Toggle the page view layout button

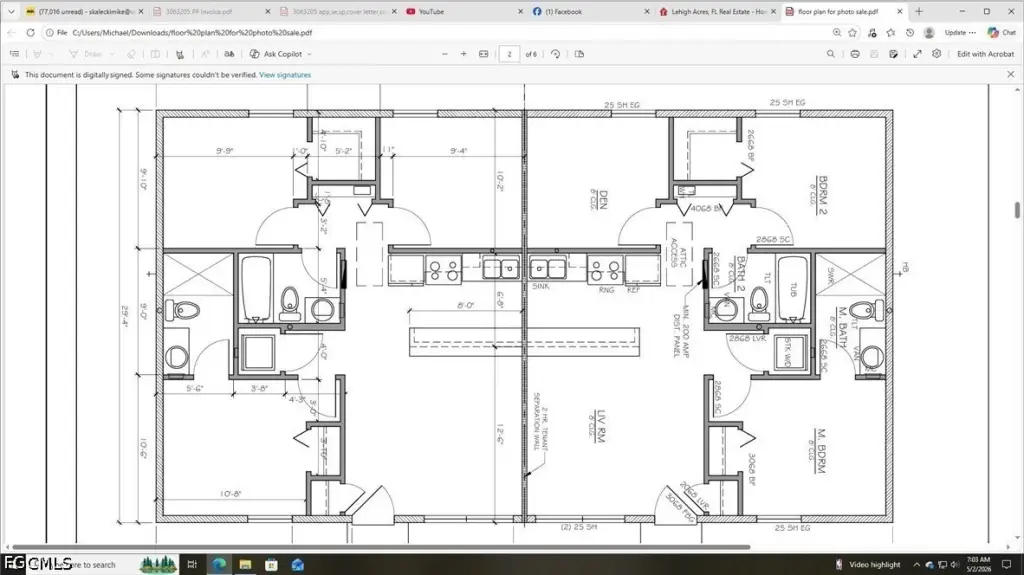click(579, 54)
